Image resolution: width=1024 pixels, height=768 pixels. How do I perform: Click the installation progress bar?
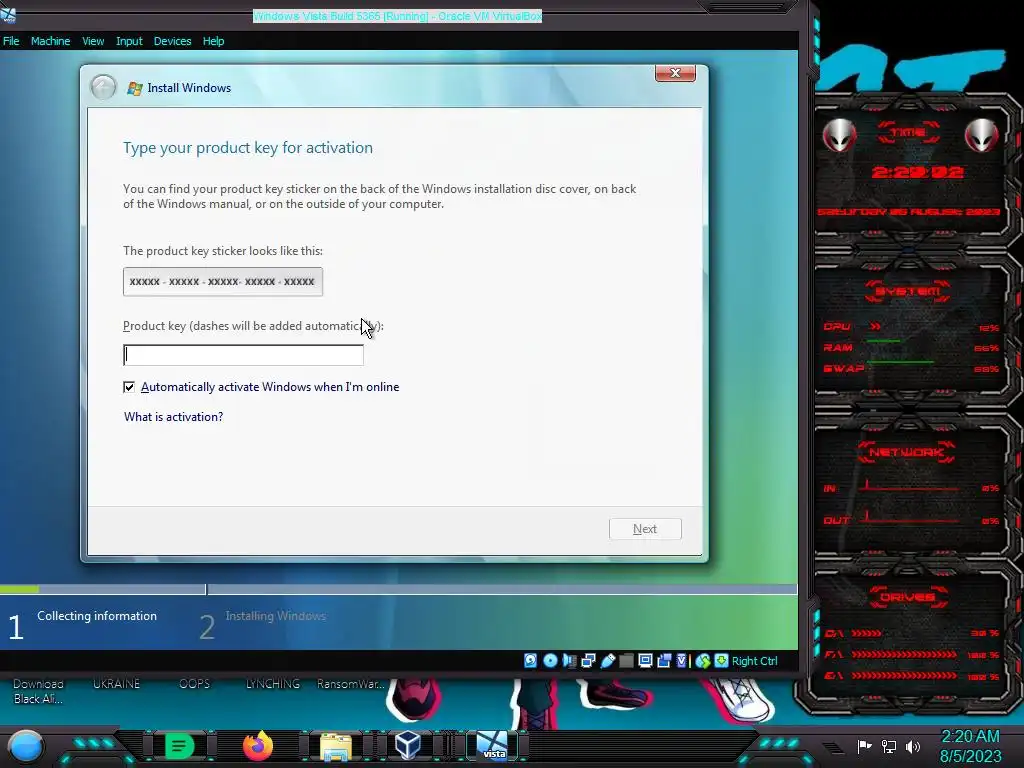pyautogui.click(x=398, y=589)
